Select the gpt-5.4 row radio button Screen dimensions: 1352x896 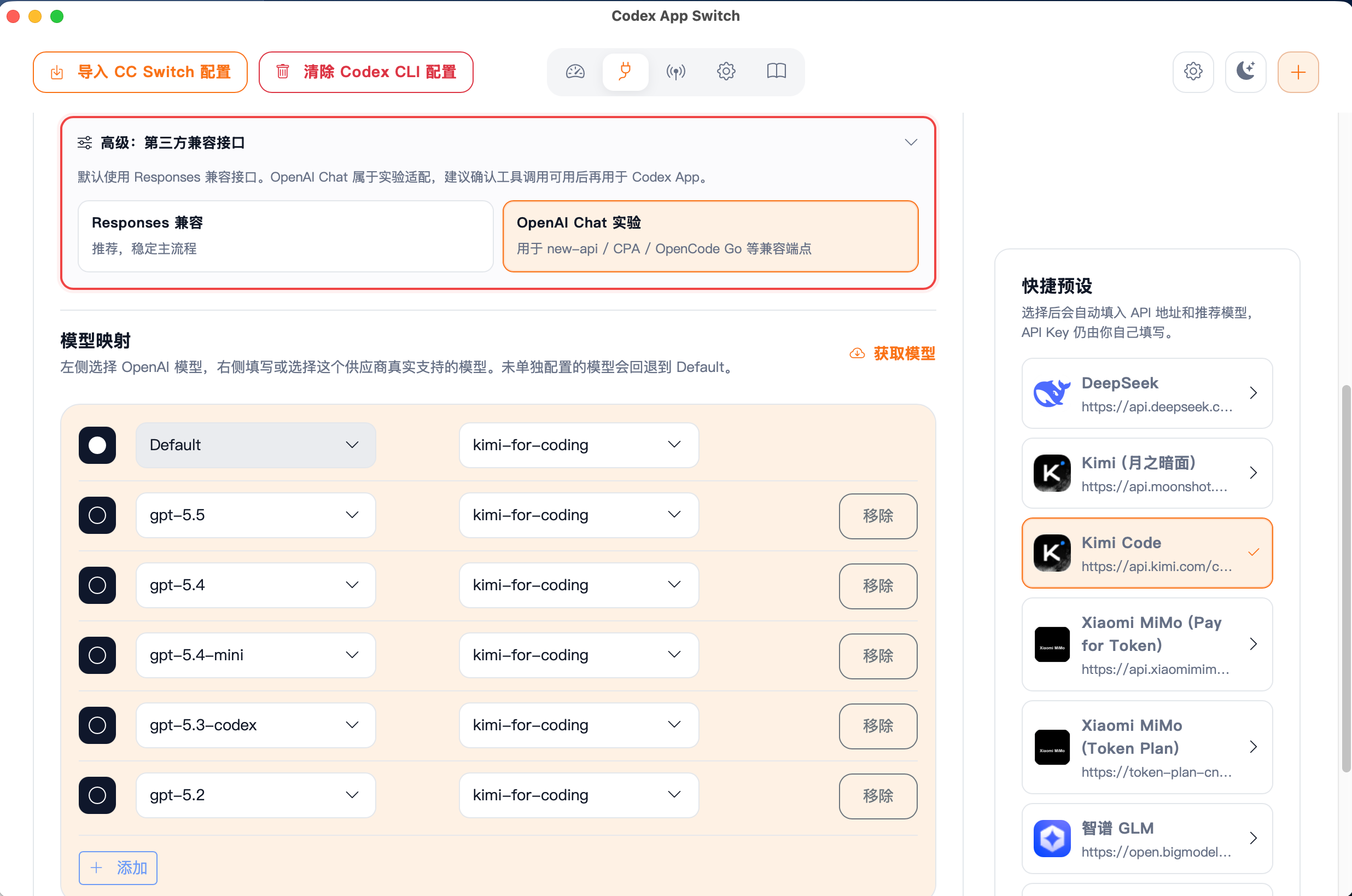pyautogui.click(x=97, y=585)
